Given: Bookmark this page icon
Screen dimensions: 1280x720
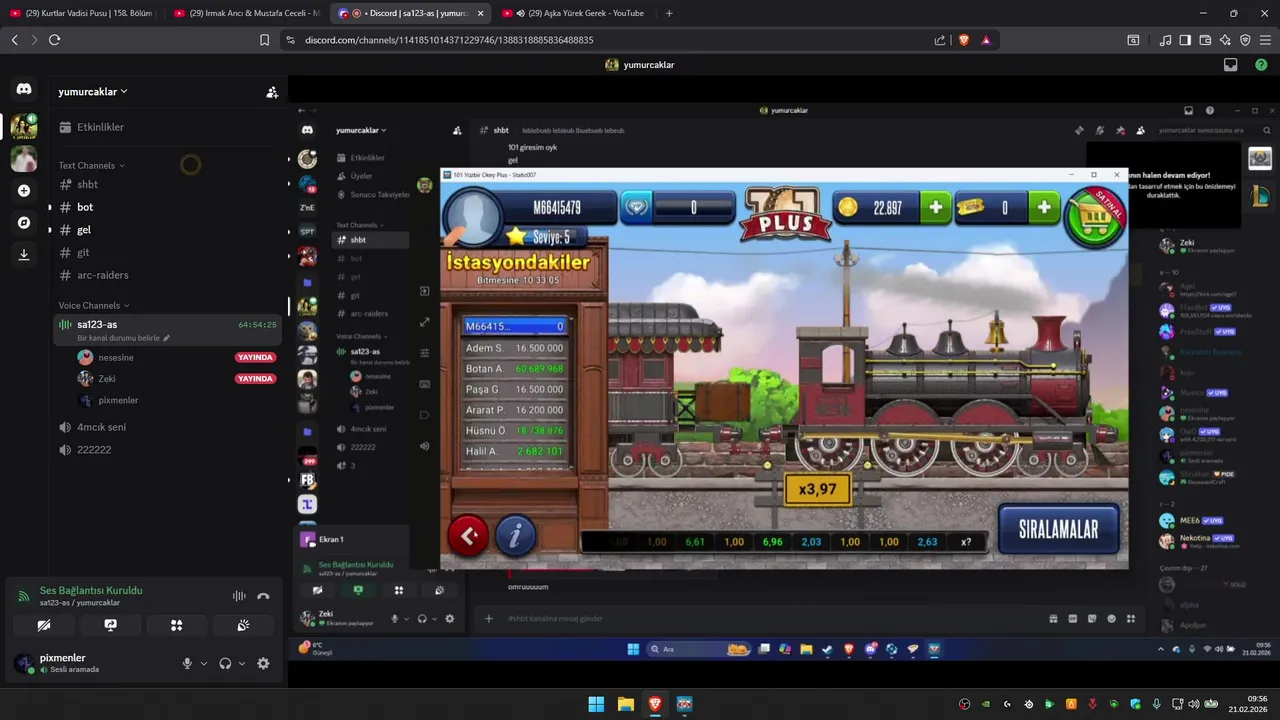Looking at the screenshot, I should coord(264,40).
